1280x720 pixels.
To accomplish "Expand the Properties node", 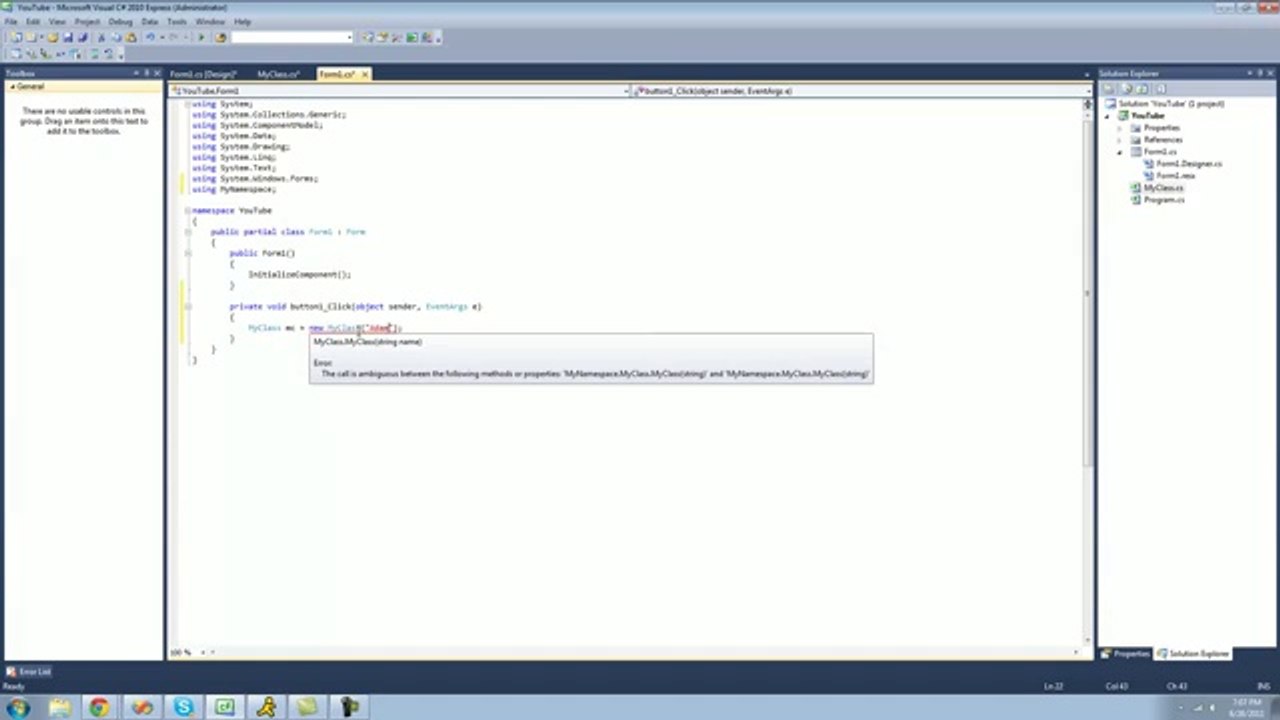I will tap(1120, 128).
